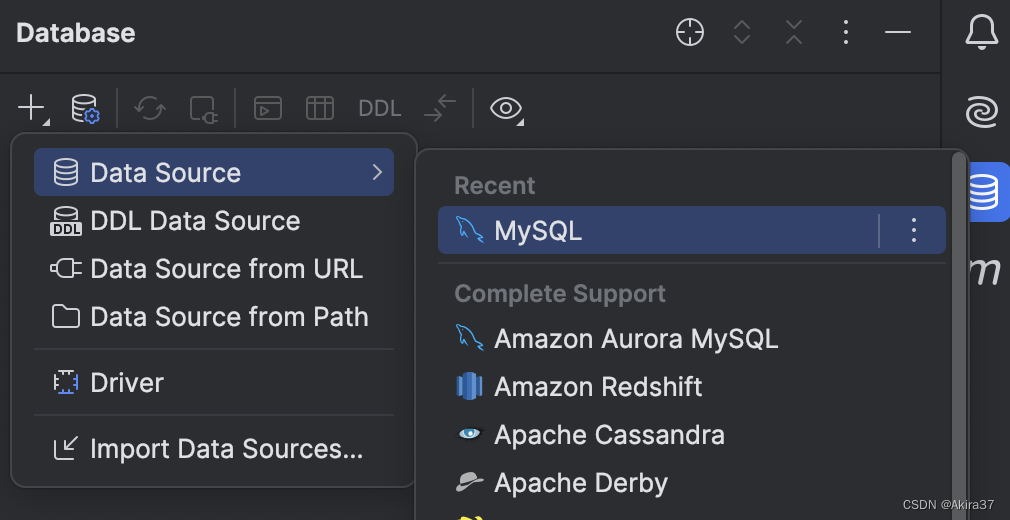Open the MySQL item's three-dot options

[x=913, y=230]
